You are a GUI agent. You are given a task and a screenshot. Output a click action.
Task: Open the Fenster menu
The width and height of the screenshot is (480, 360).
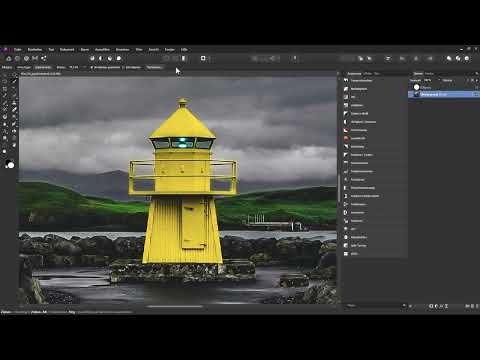point(170,49)
